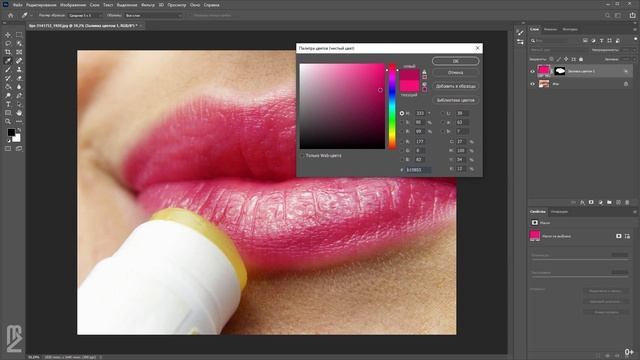Select the Horizontal Type tool
Image resolution: width=640 pixels, height=360 pixels.
tap(8, 104)
